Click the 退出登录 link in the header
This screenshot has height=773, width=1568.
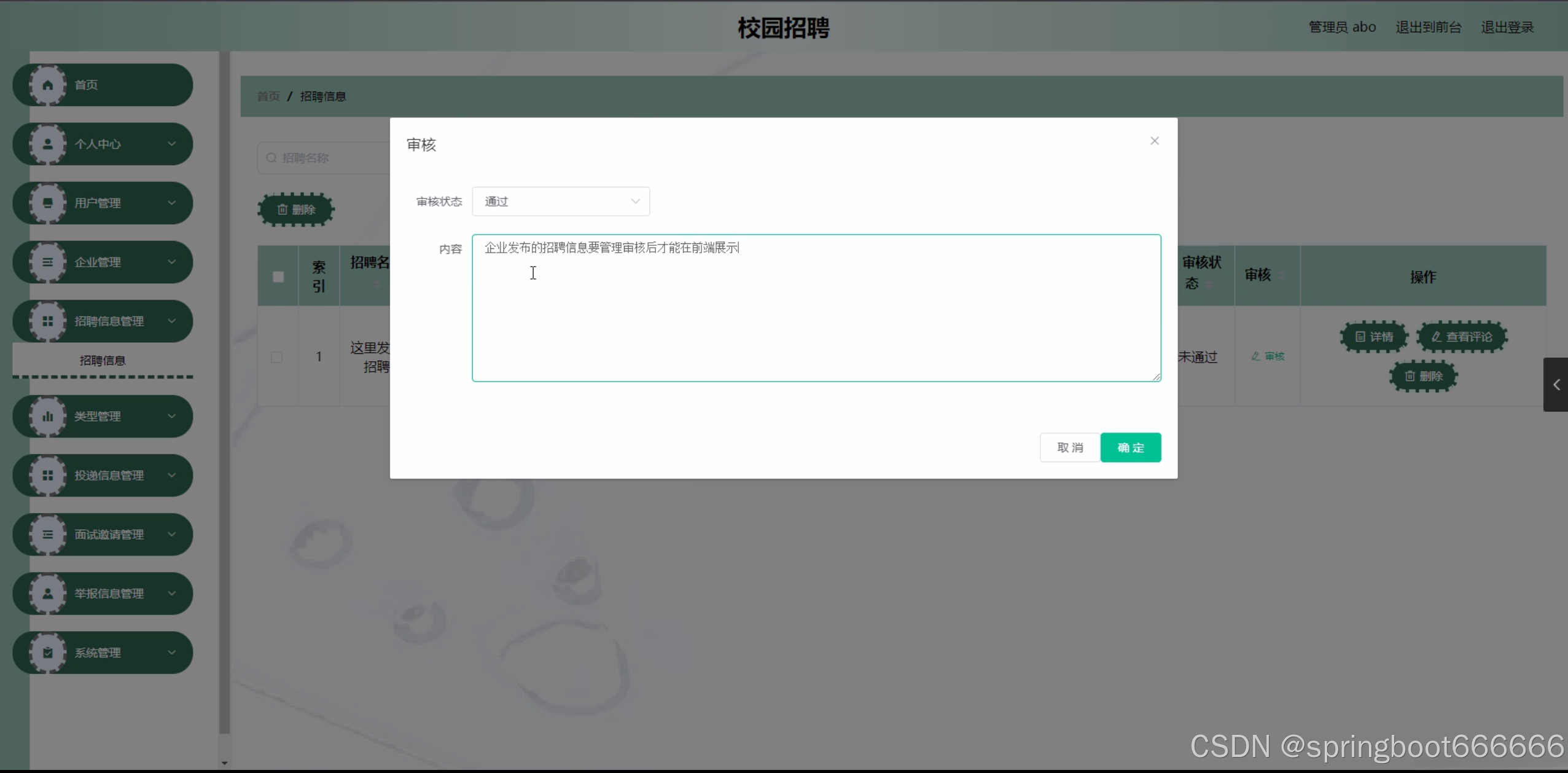pyautogui.click(x=1507, y=27)
